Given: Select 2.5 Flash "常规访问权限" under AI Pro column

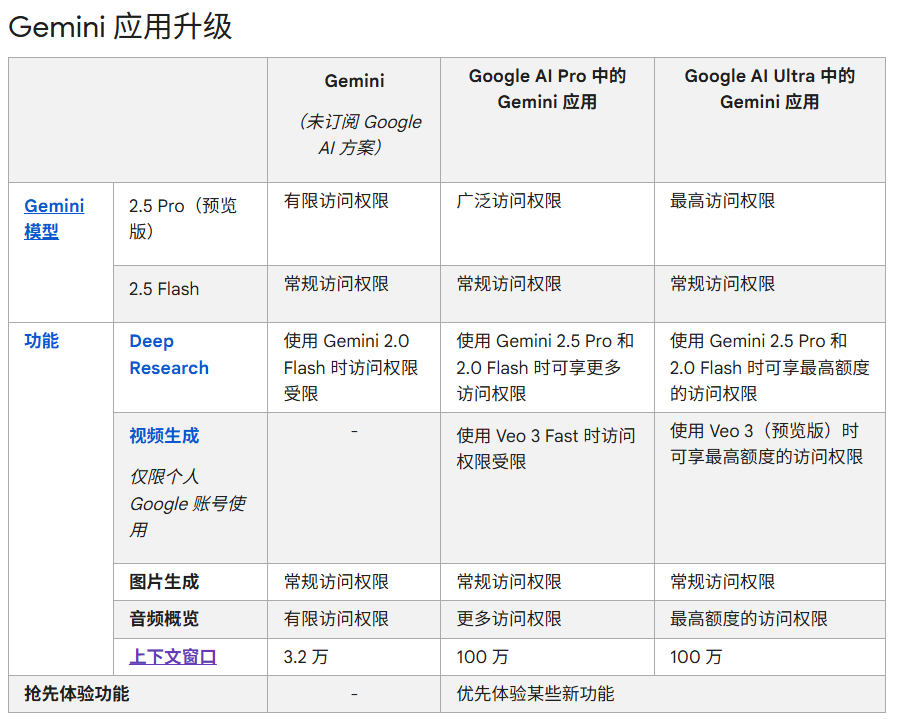Looking at the screenshot, I should point(509,283).
